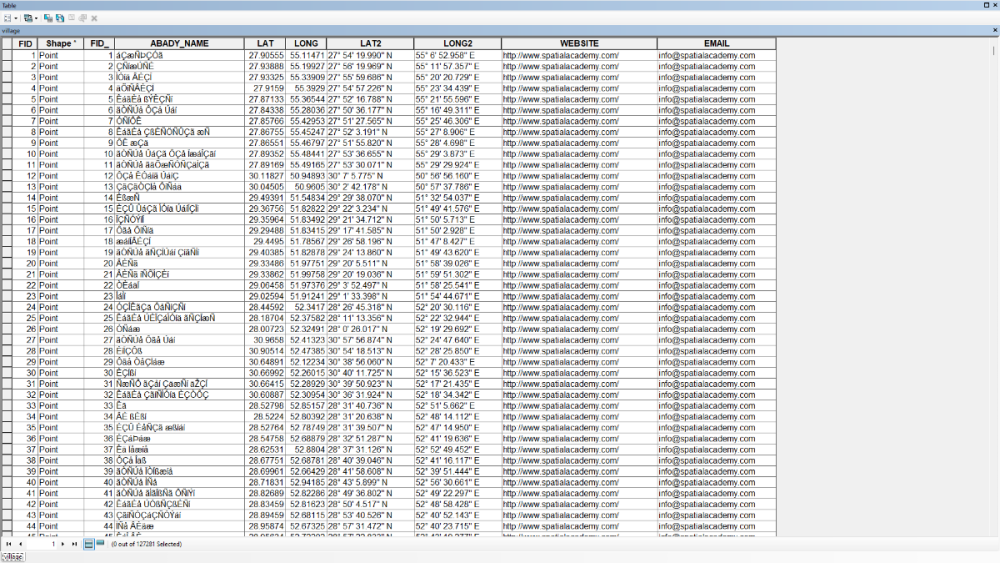Go to the next record
Image resolution: width=1000 pixels, height=563 pixels.
point(62,544)
